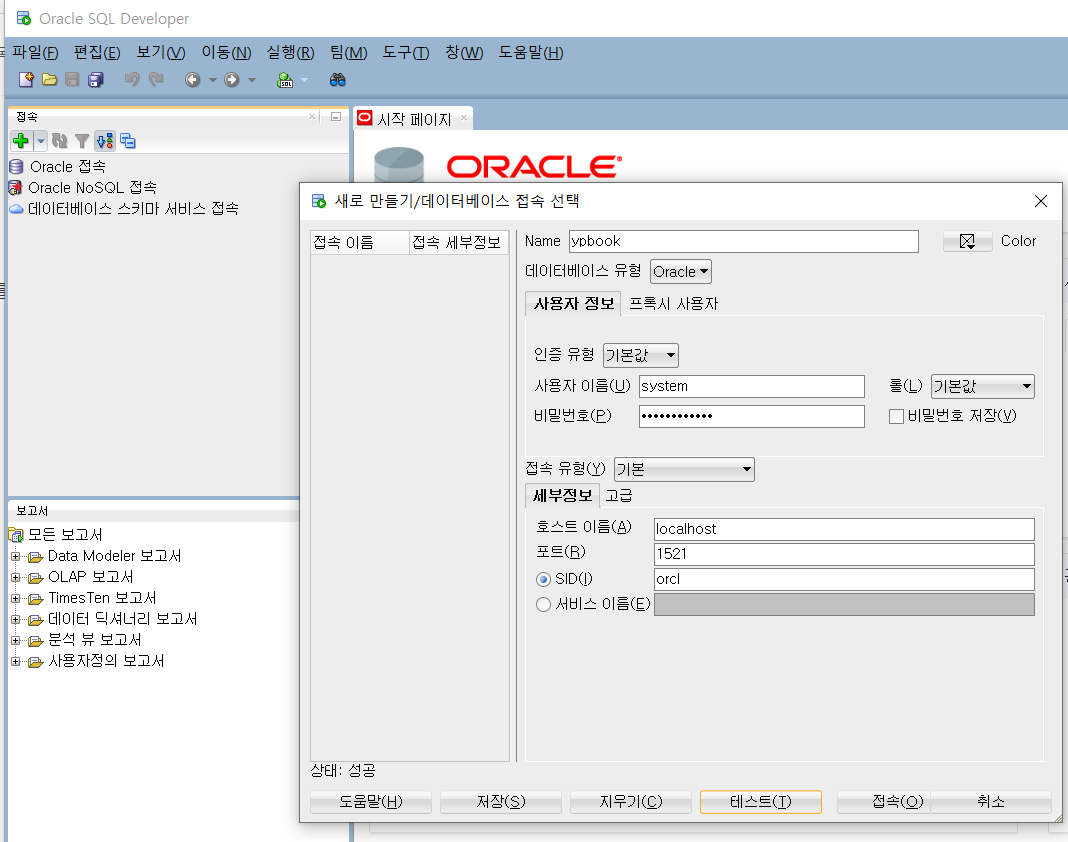This screenshot has width=1068, height=842.
Task: Open the SQL worksheet icon
Action: point(285,80)
